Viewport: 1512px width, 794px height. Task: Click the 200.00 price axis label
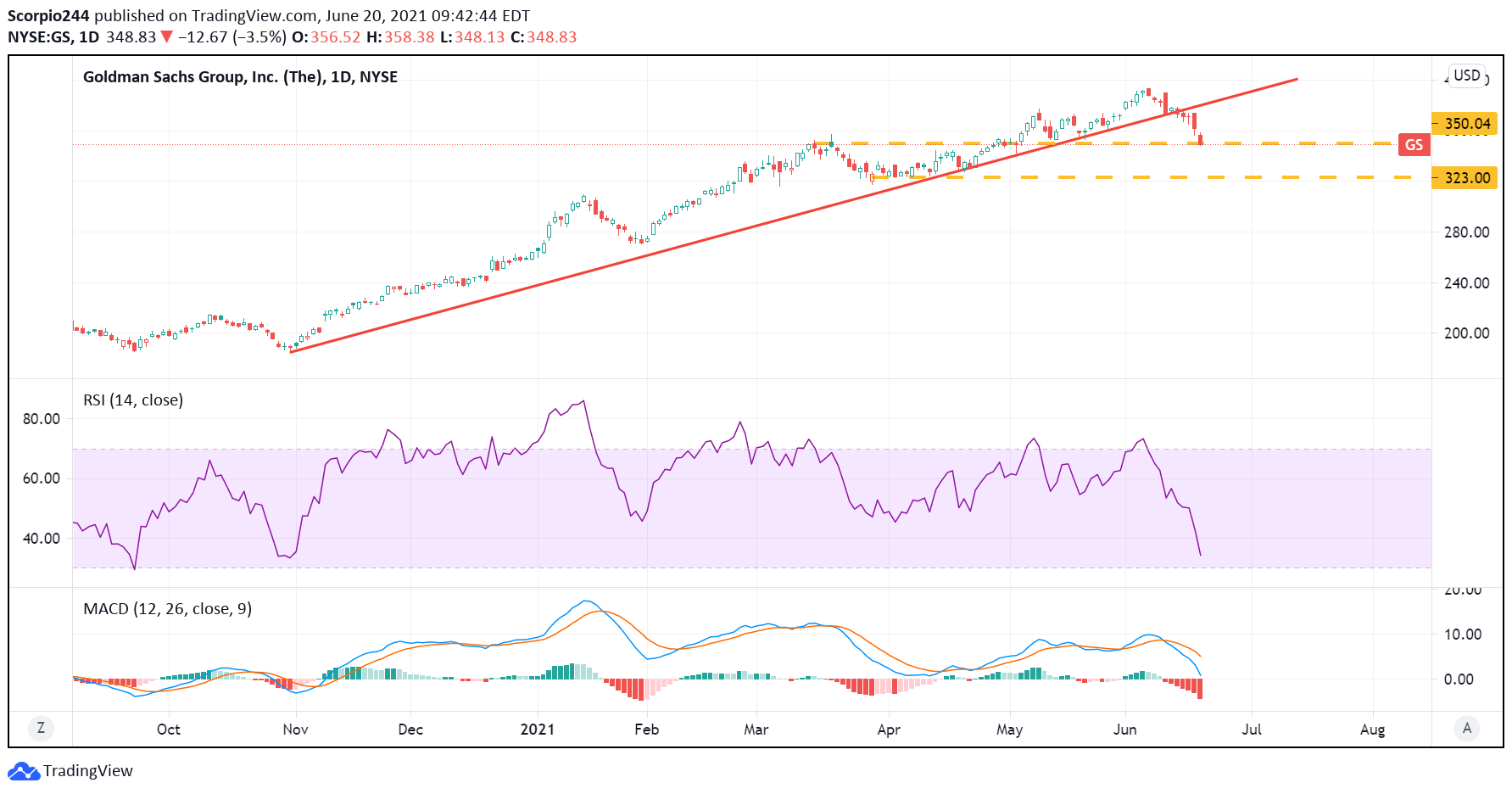(1467, 333)
